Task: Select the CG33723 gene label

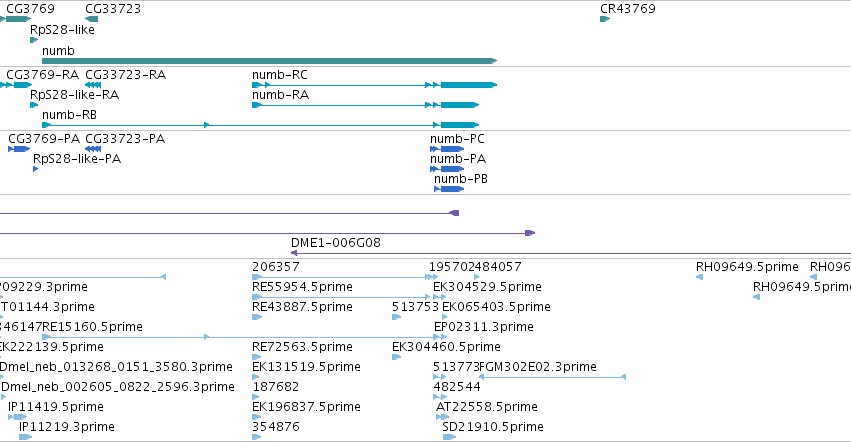Action: point(113,9)
